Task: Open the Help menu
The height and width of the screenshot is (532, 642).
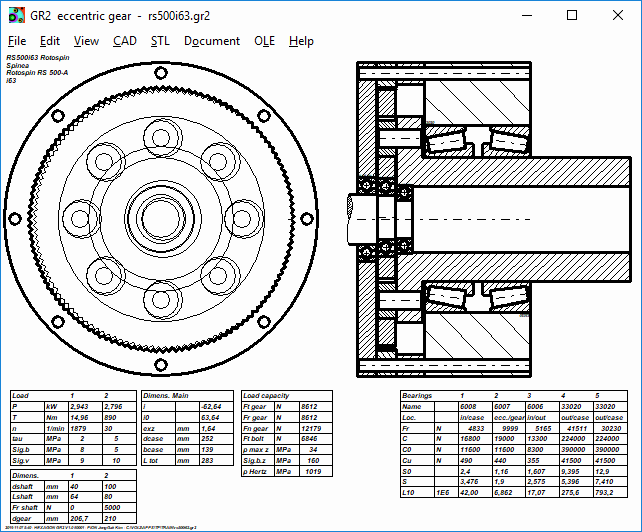Action: point(301,41)
